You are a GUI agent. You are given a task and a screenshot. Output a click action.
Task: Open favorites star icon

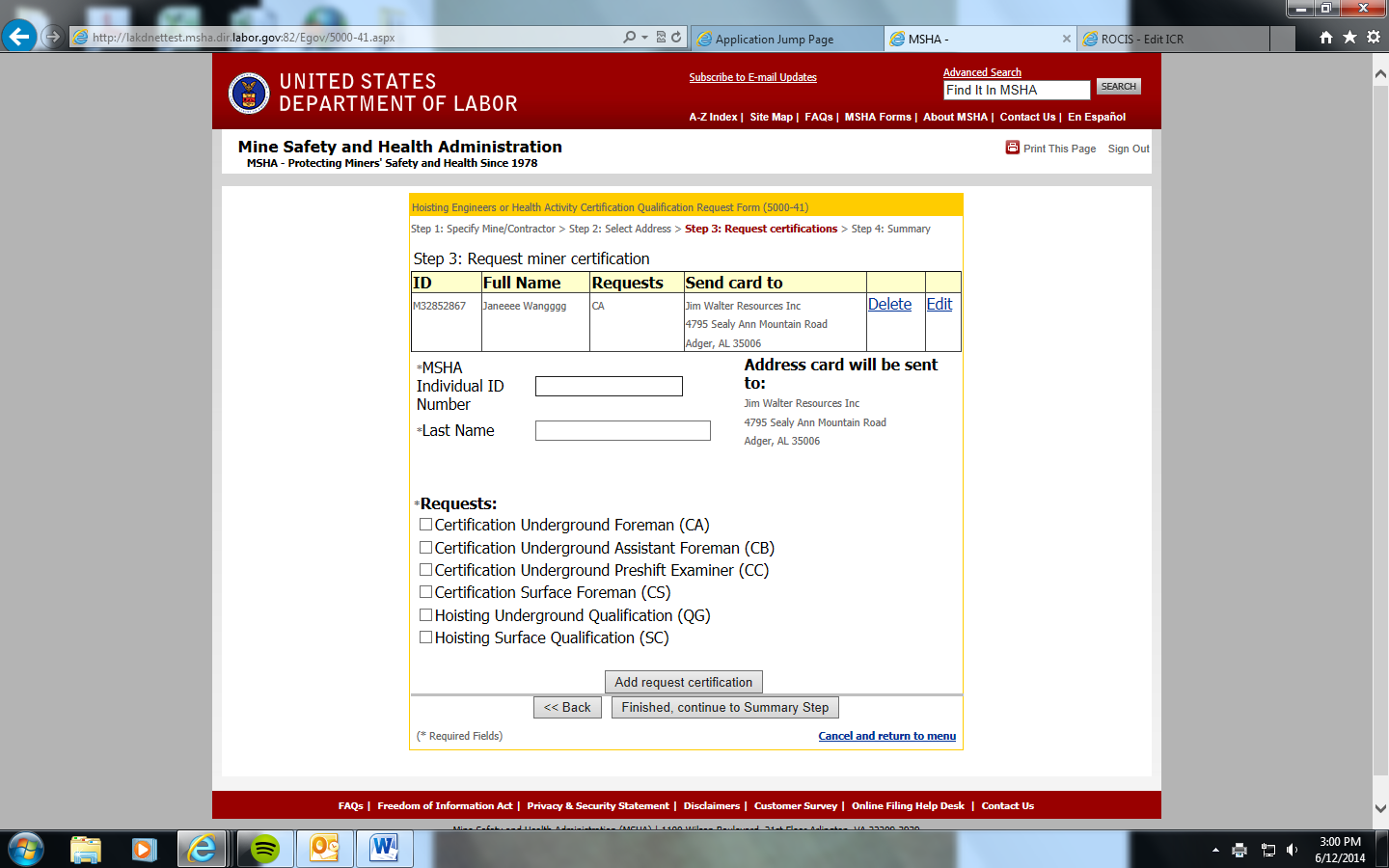pyautogui.click(x=1349, y=38)
